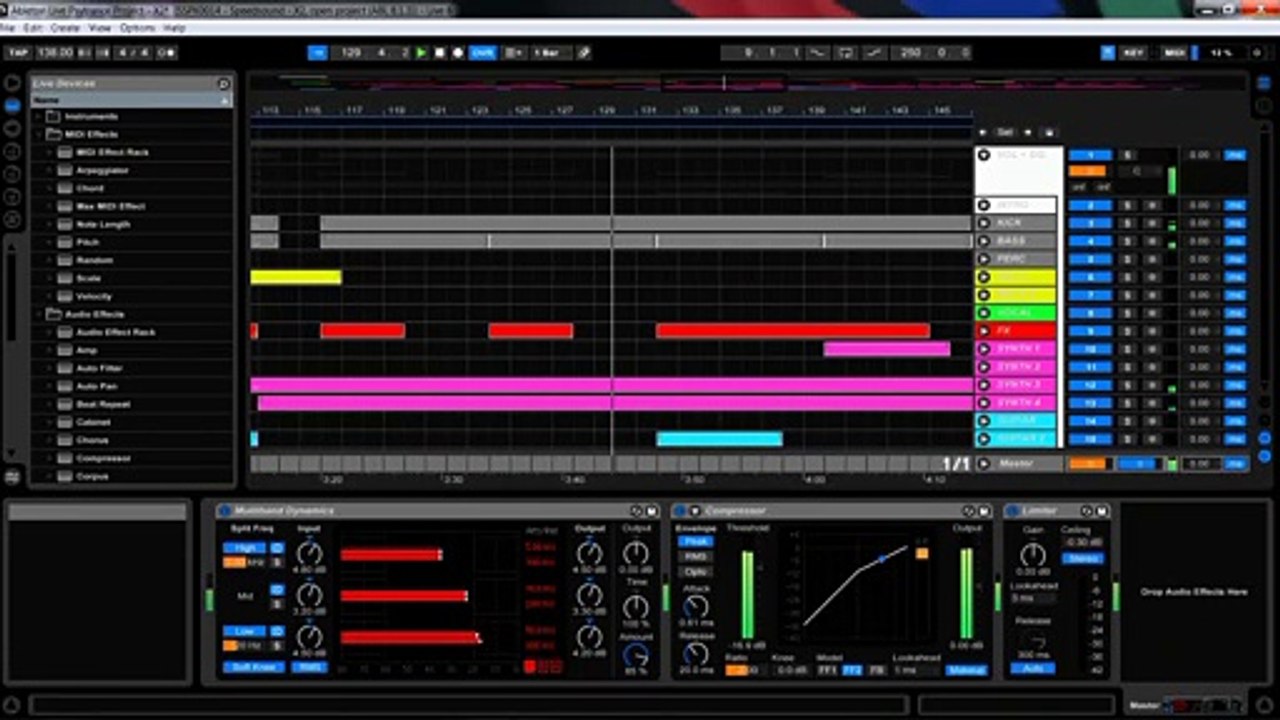Unfold the Master track arrow icon

click(984, 464)
